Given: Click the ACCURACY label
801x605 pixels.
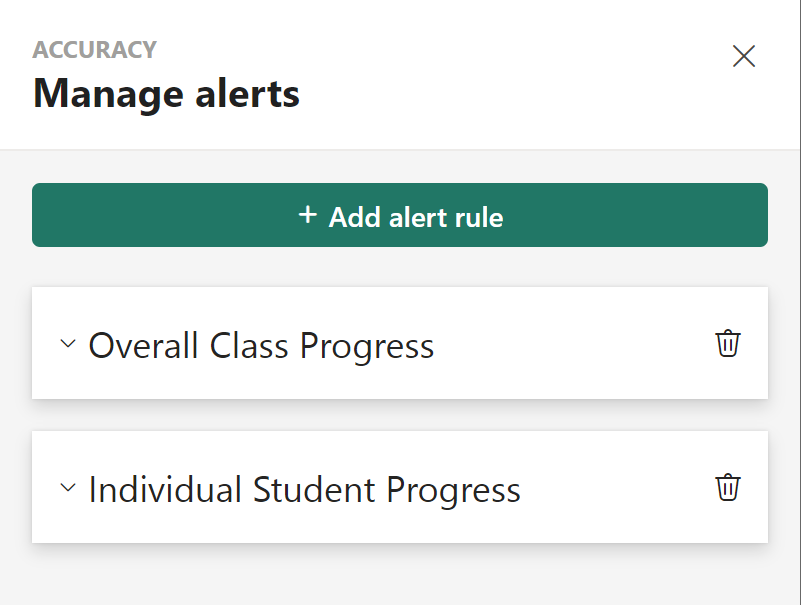Looking at the screenshot, I should click(x=95, y=50).
